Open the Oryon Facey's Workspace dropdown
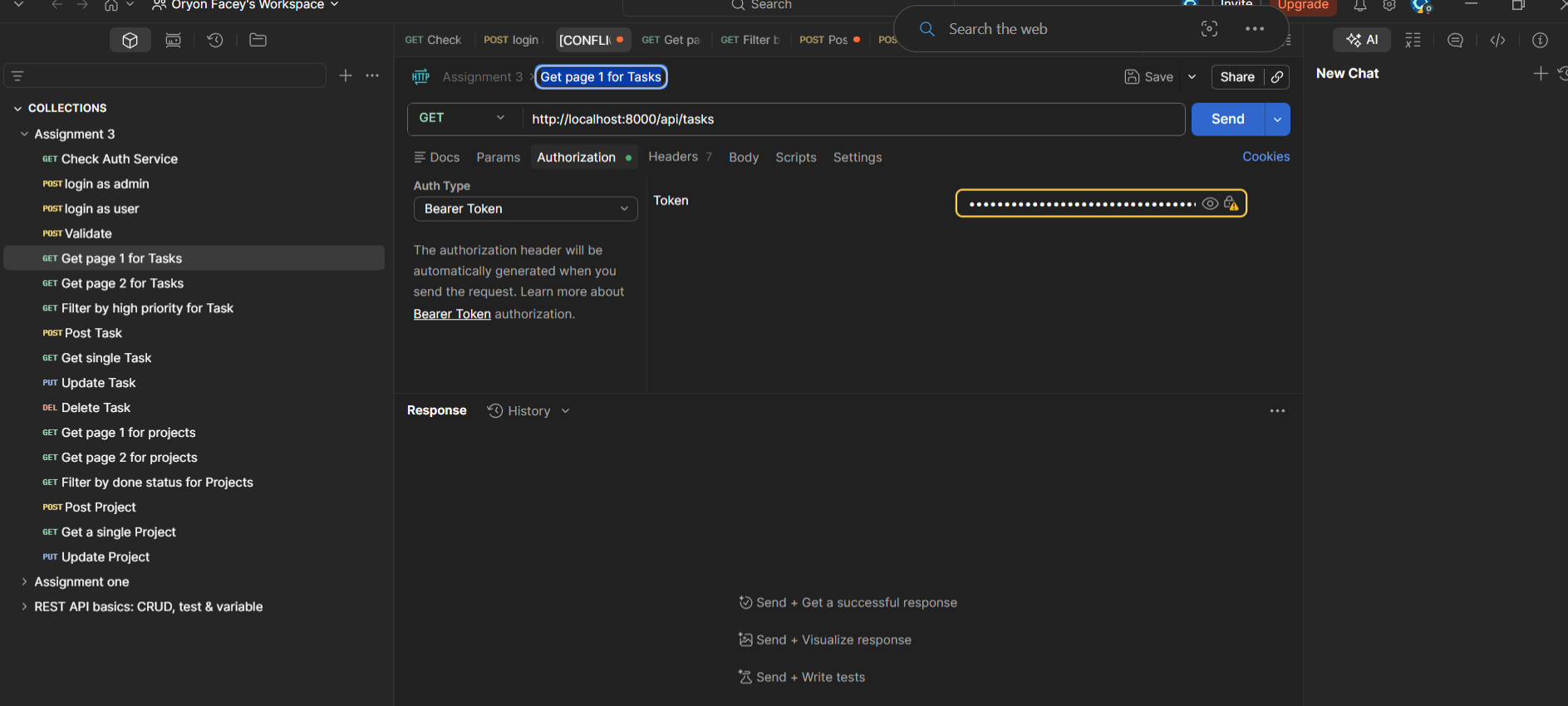 pos(246,5)
